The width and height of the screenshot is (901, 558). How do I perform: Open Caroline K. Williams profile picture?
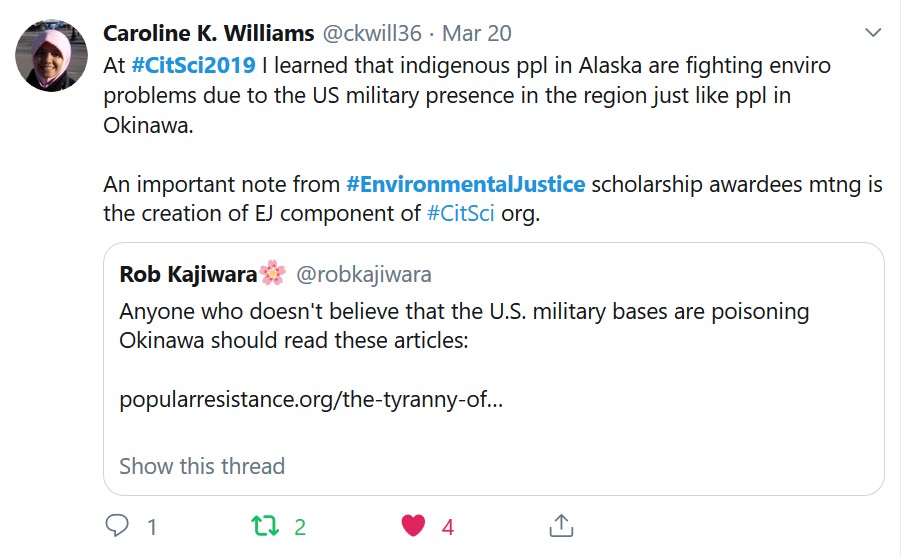coord(50,55)
